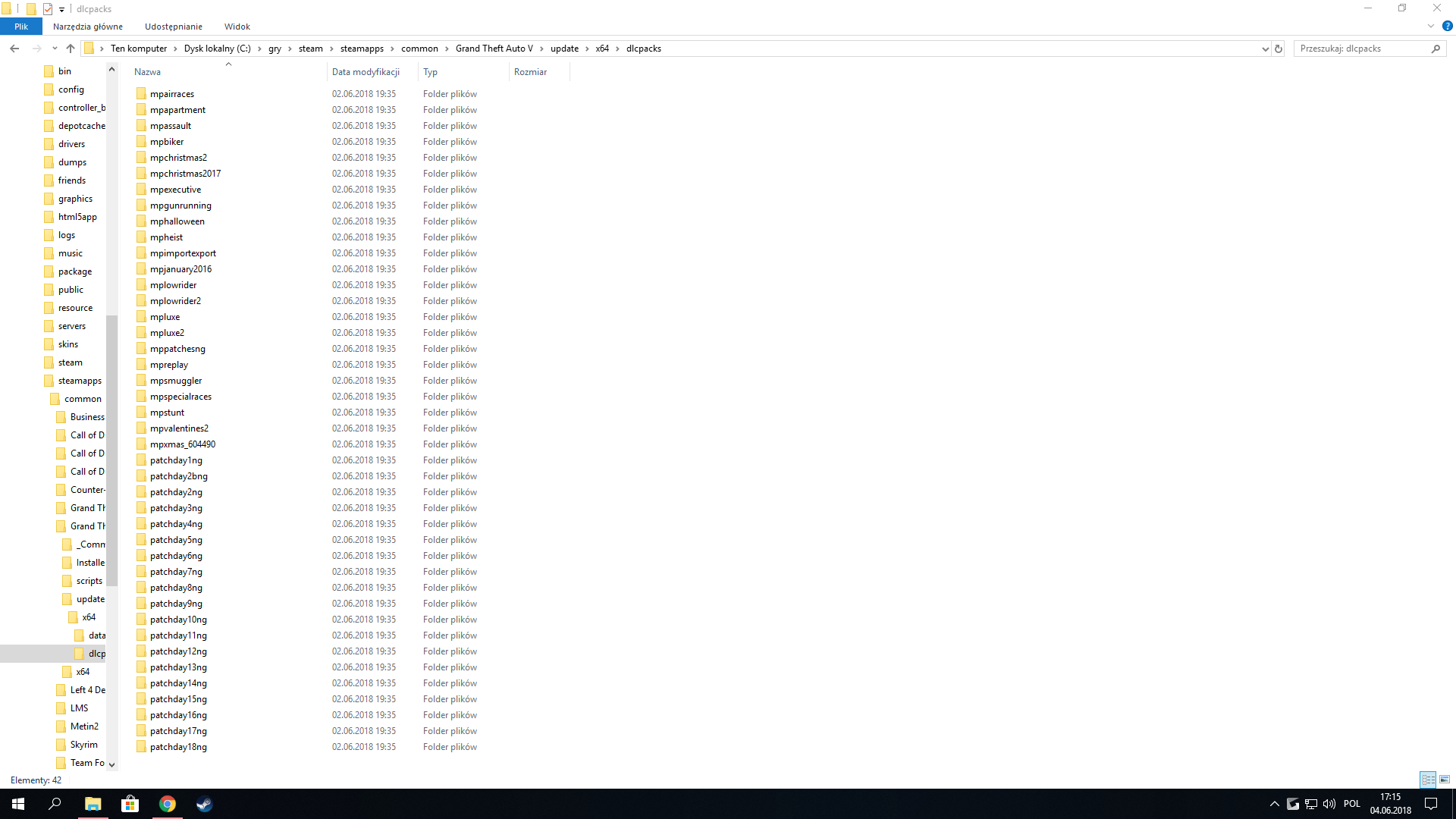This screenshot has height=819, width=1456.
Task: Open Steam from the taskbar
Action: coord(204,804)
